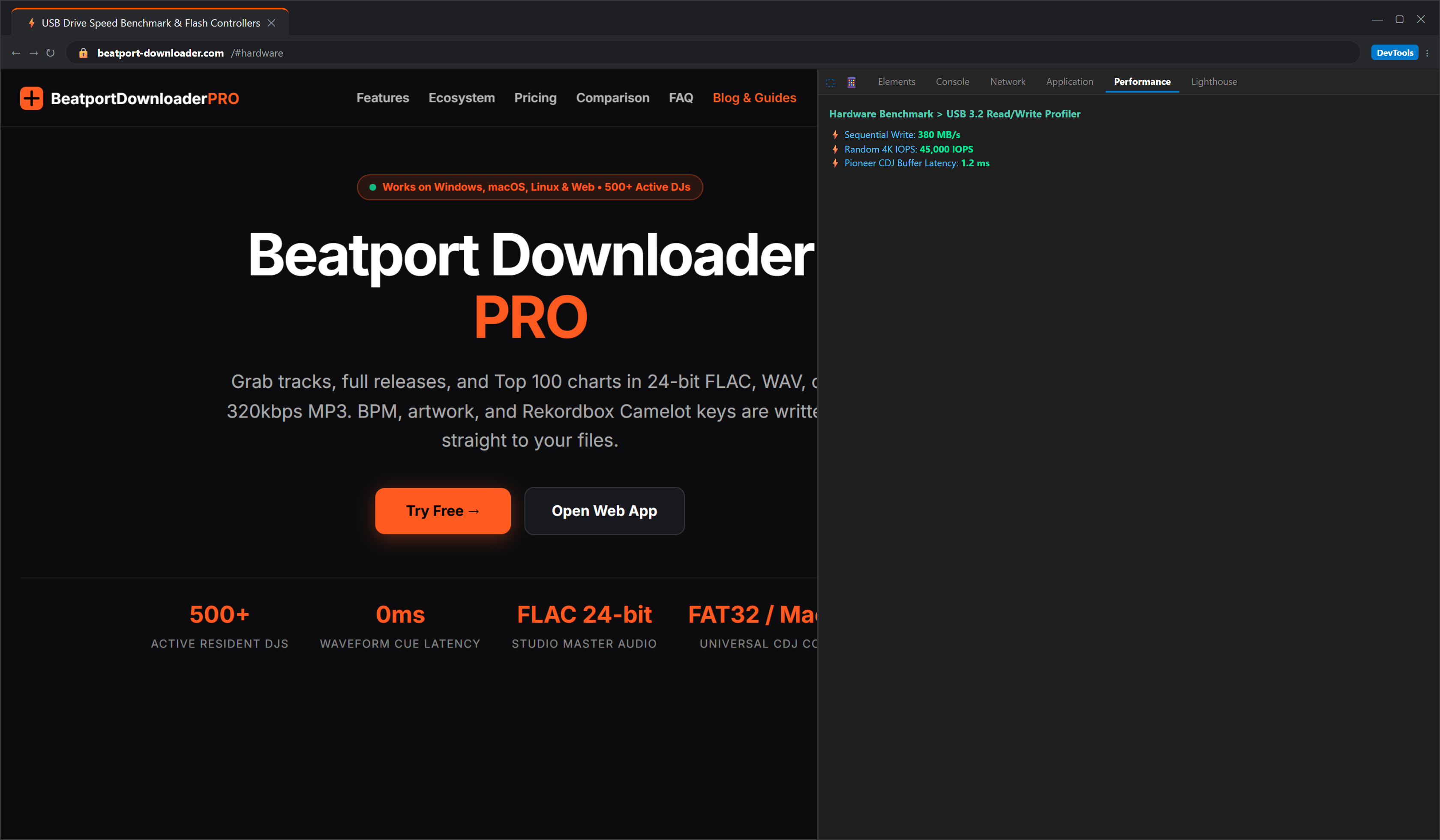Click the green status dot in badge

(372, 187)
